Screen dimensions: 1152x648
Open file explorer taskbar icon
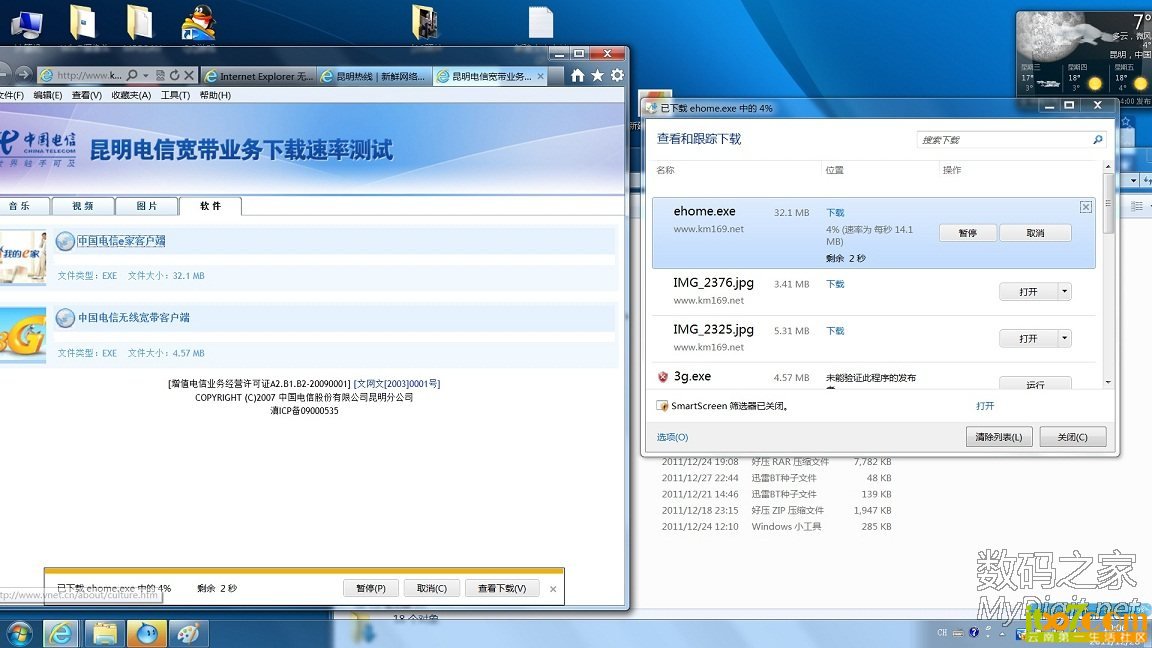pyautogui.click(x=104, y=633)
